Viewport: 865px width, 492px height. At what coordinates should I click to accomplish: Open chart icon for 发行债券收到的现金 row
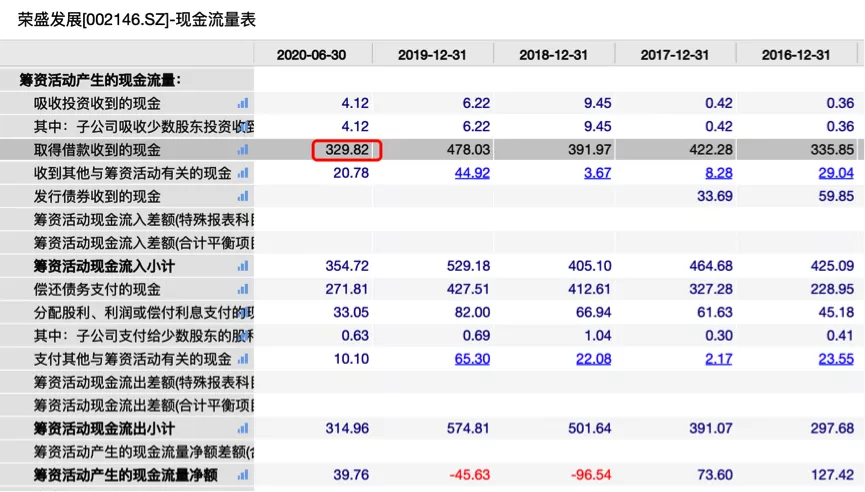pos(243,196)
